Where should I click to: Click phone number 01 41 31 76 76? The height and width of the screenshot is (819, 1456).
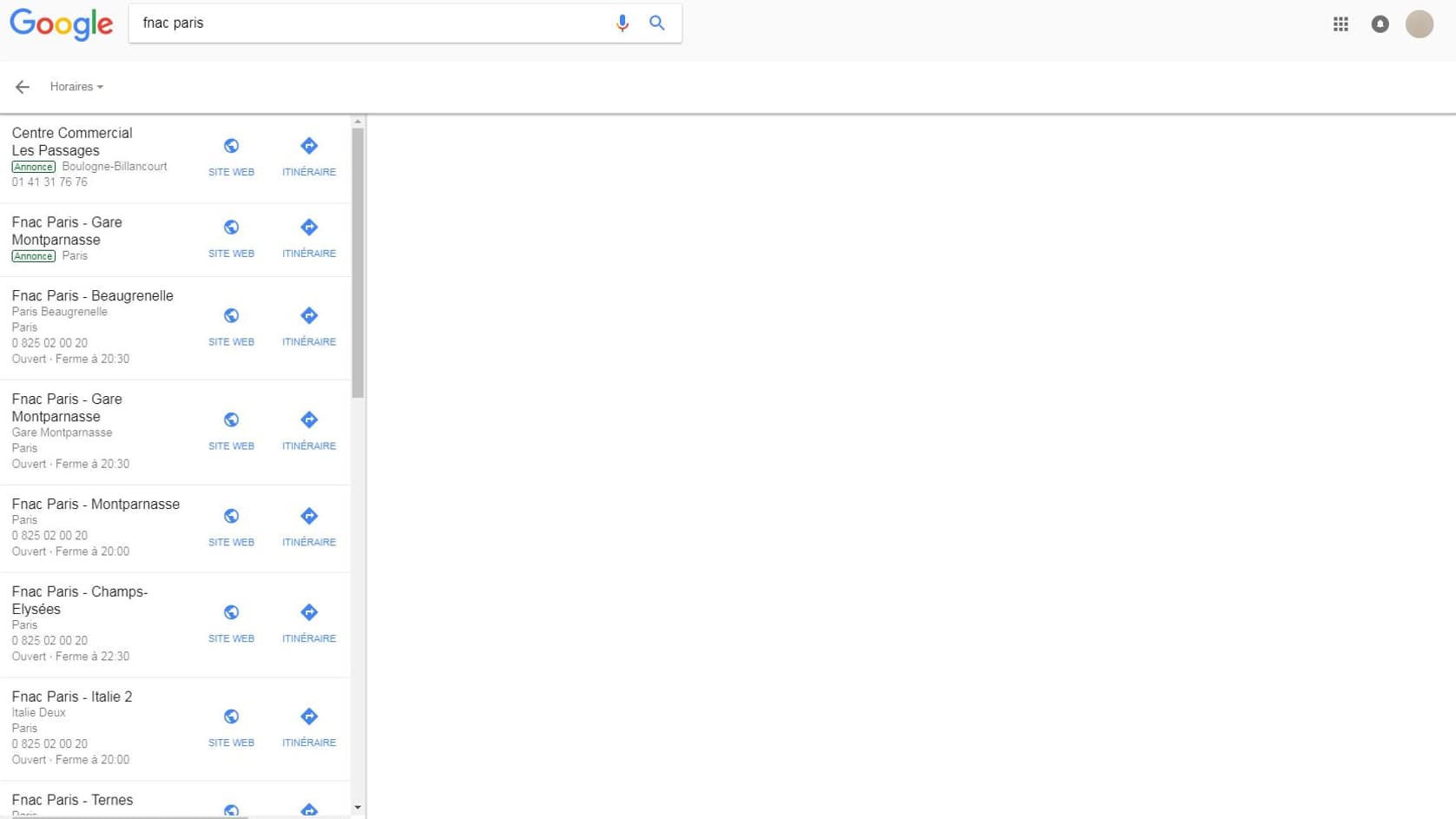(49, 182)
